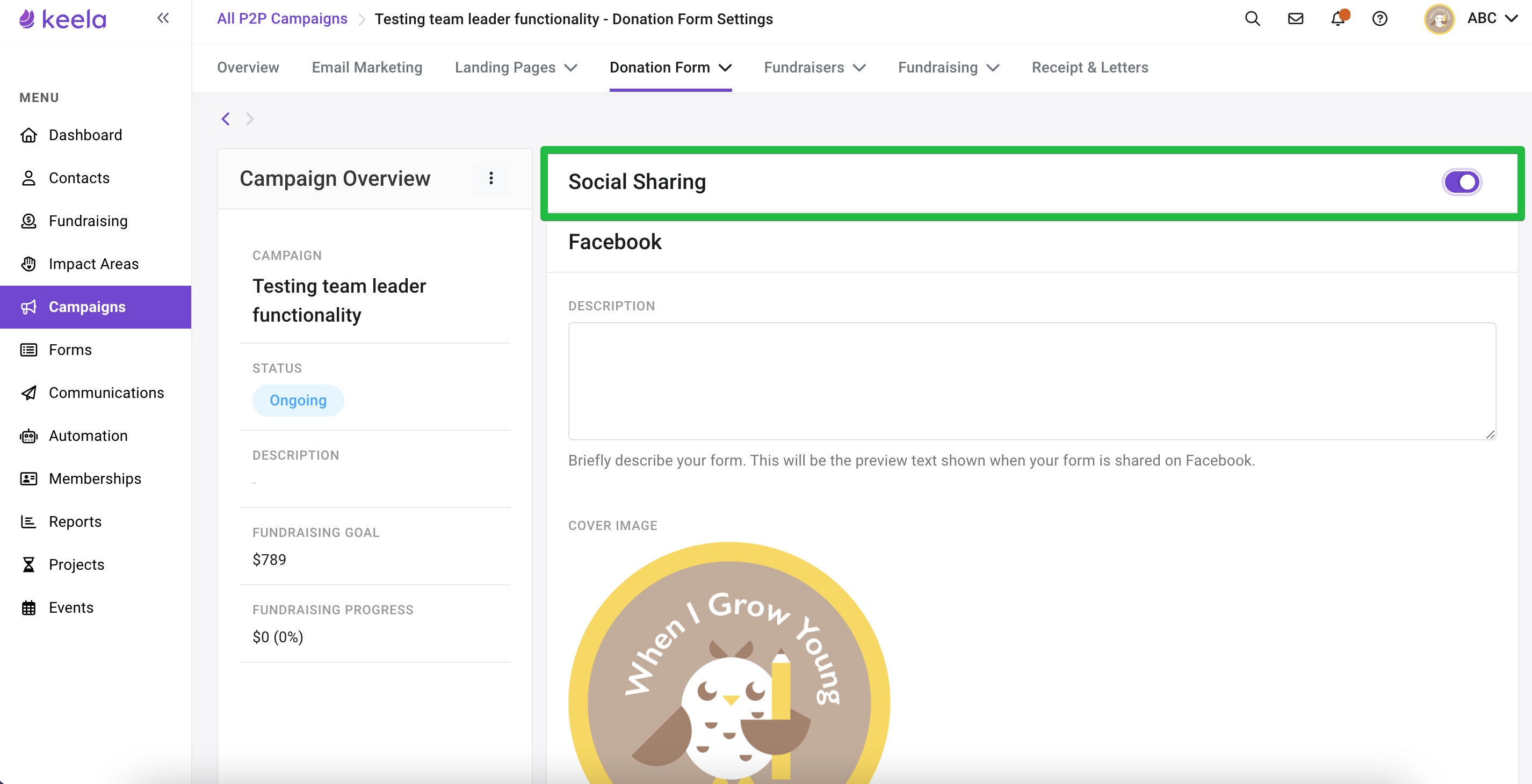The image size is (1532, 784).
Task: Click the Forms list icon
Action: (28, 350)
